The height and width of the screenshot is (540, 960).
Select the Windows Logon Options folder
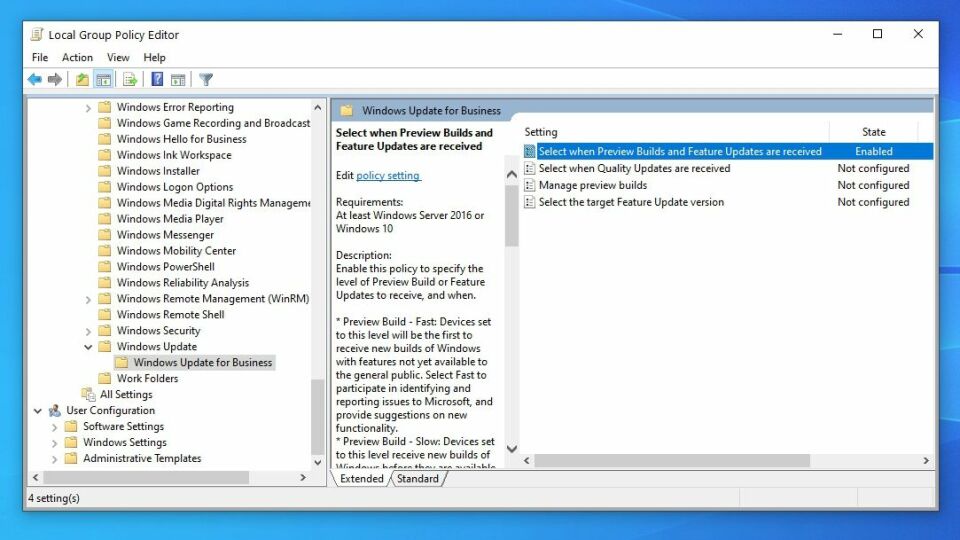tap(174, 187)
